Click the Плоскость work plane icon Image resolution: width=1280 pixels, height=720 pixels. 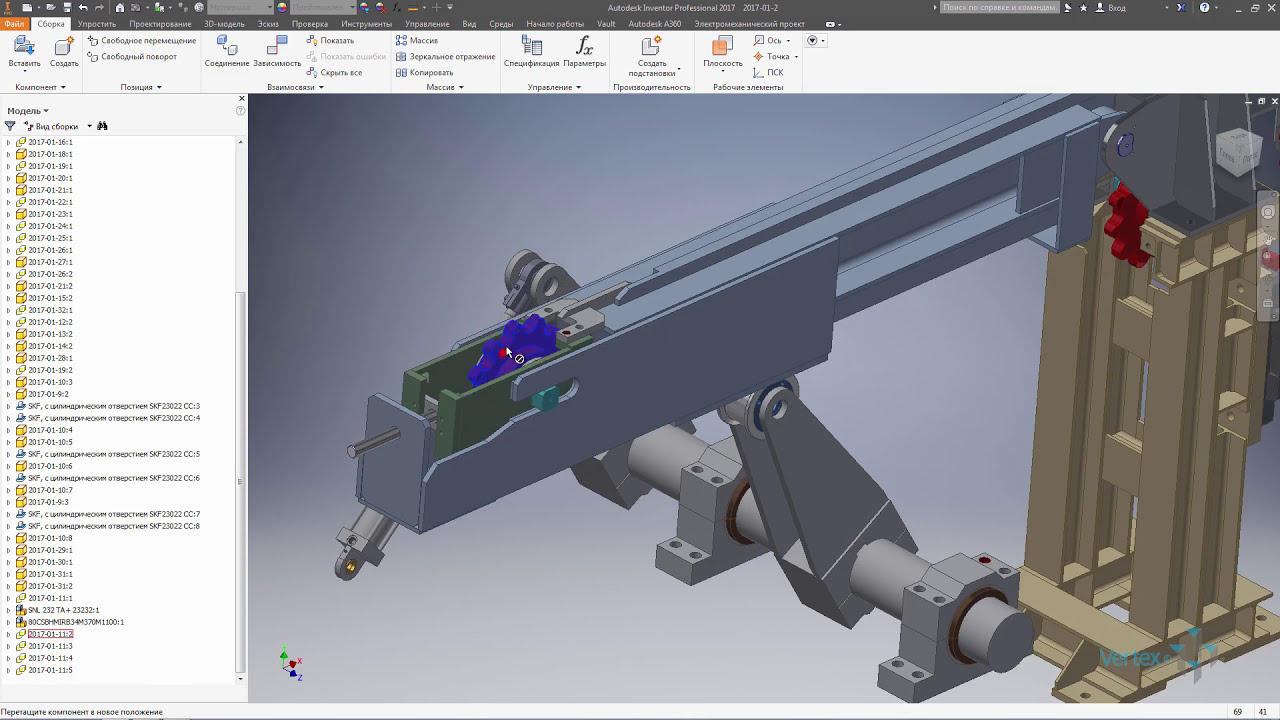[x=722, y=47]
